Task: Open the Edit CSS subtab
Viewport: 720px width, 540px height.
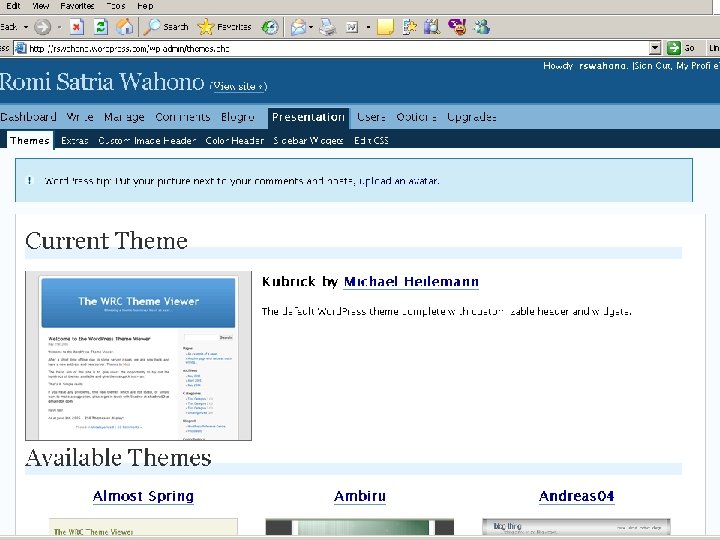Action: coord(371,141)
